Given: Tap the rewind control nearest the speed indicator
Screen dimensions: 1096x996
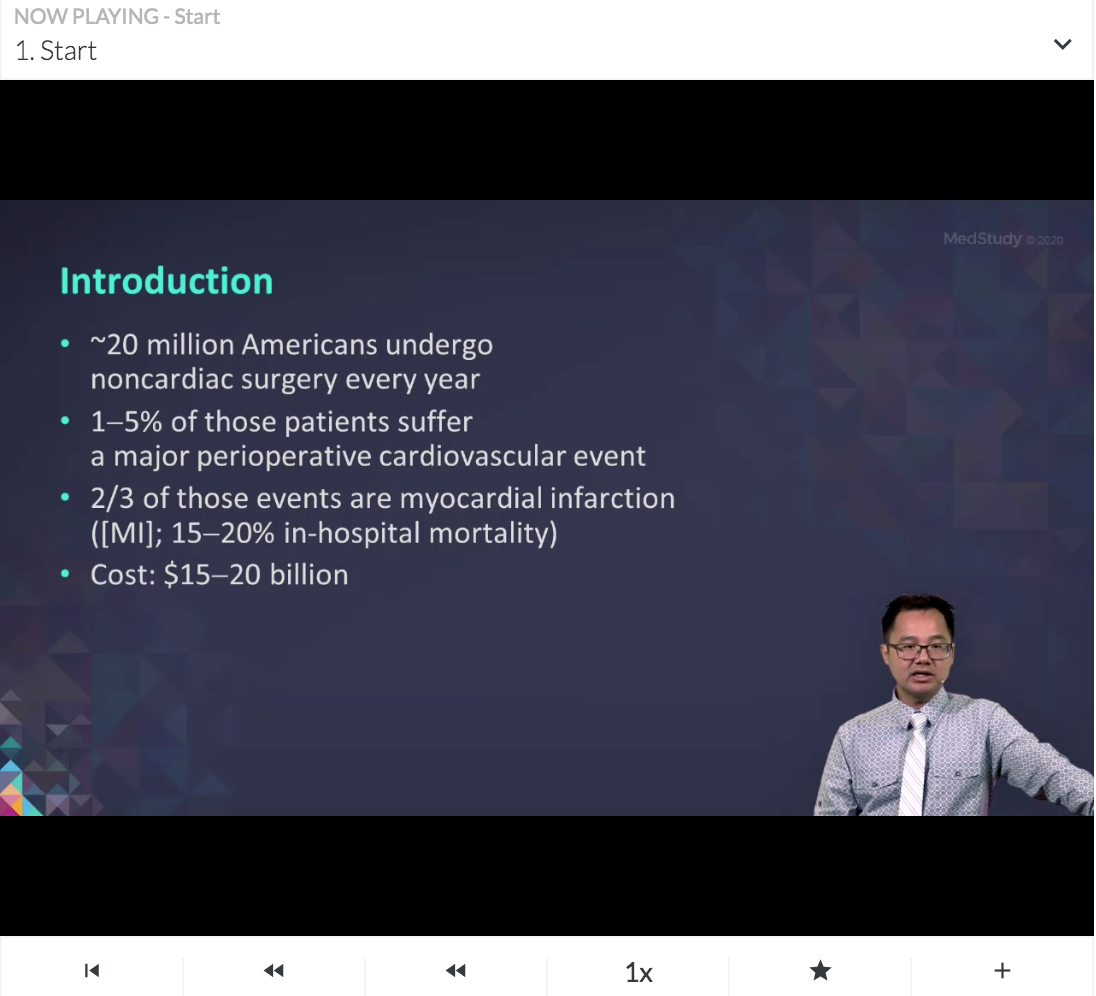Looking at the screenshot, I should click(x=455, y=970).
